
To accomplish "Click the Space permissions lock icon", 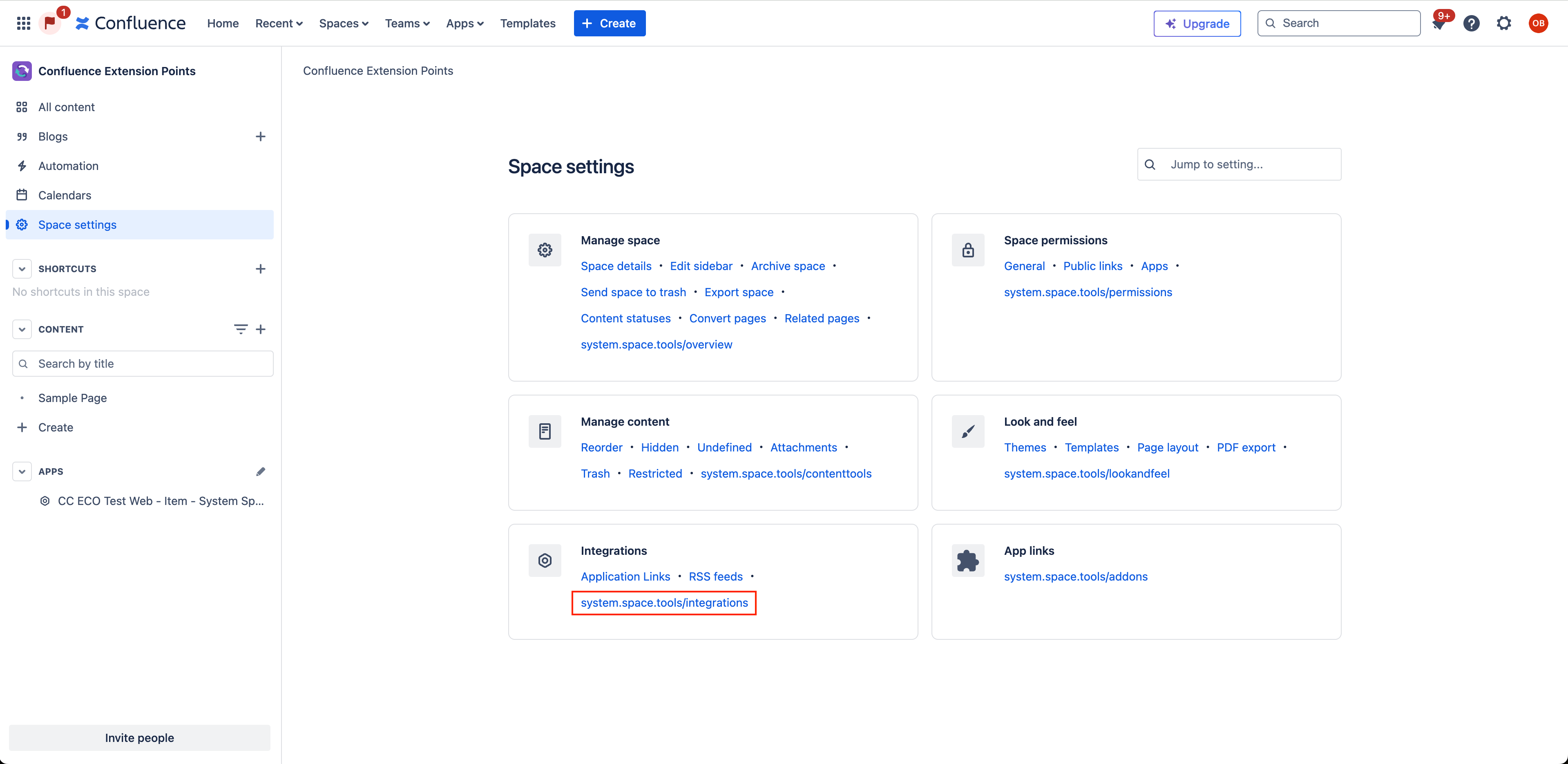I will coord(968,250).
